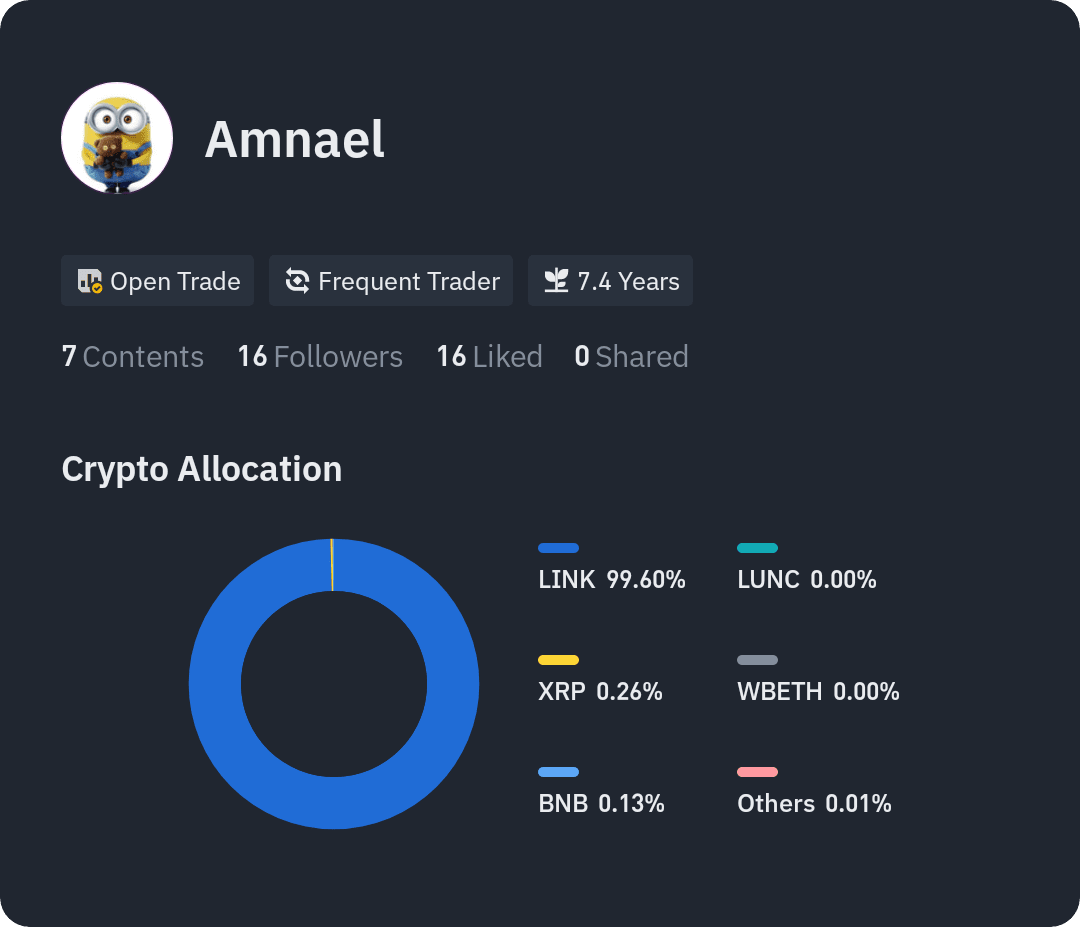1080x927 pixels.
Task: Click the Crypto Allocation heading
Action: tap(202, 469)
